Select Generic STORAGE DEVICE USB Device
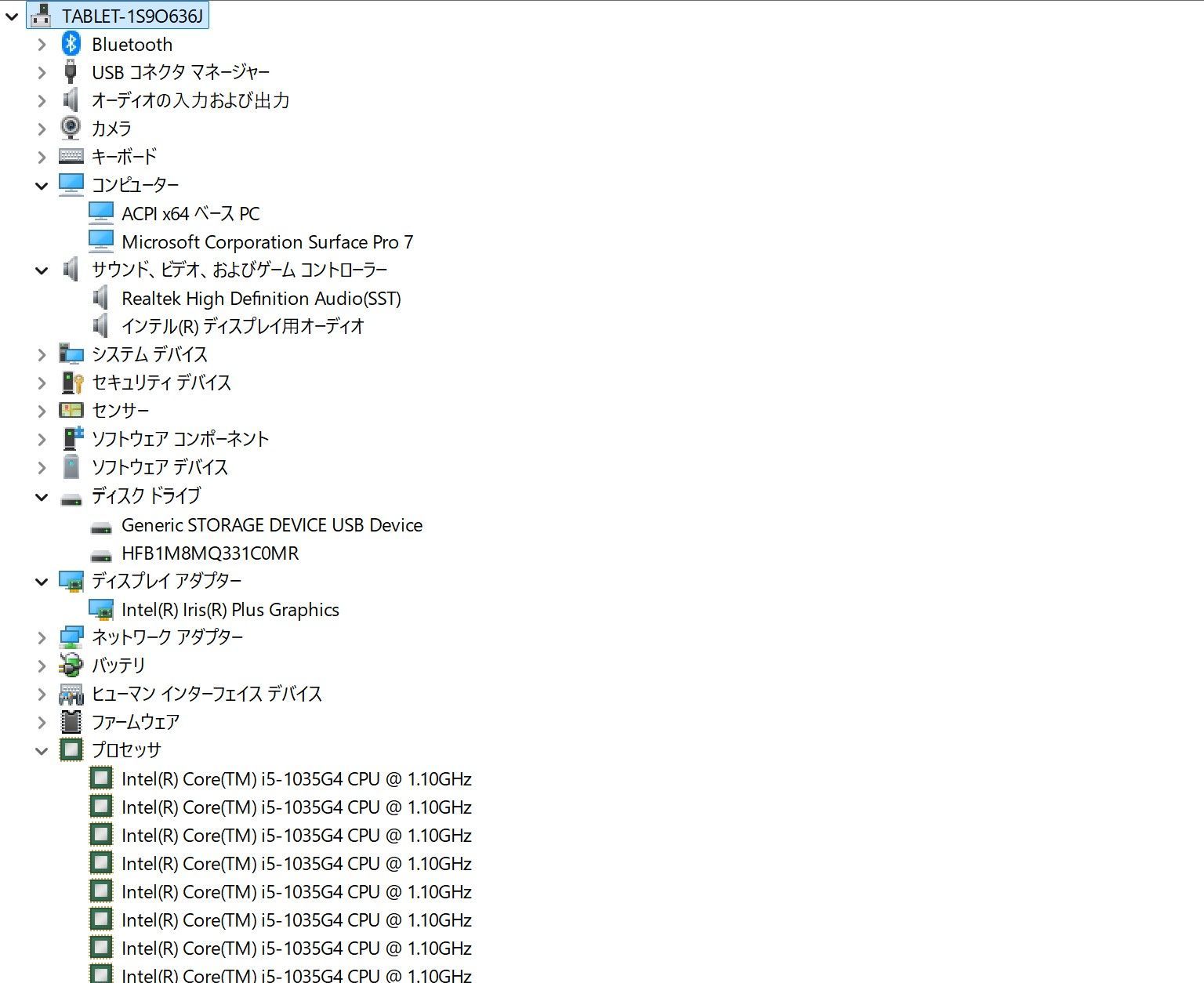 pyautogui.click(x=272, y=524)
